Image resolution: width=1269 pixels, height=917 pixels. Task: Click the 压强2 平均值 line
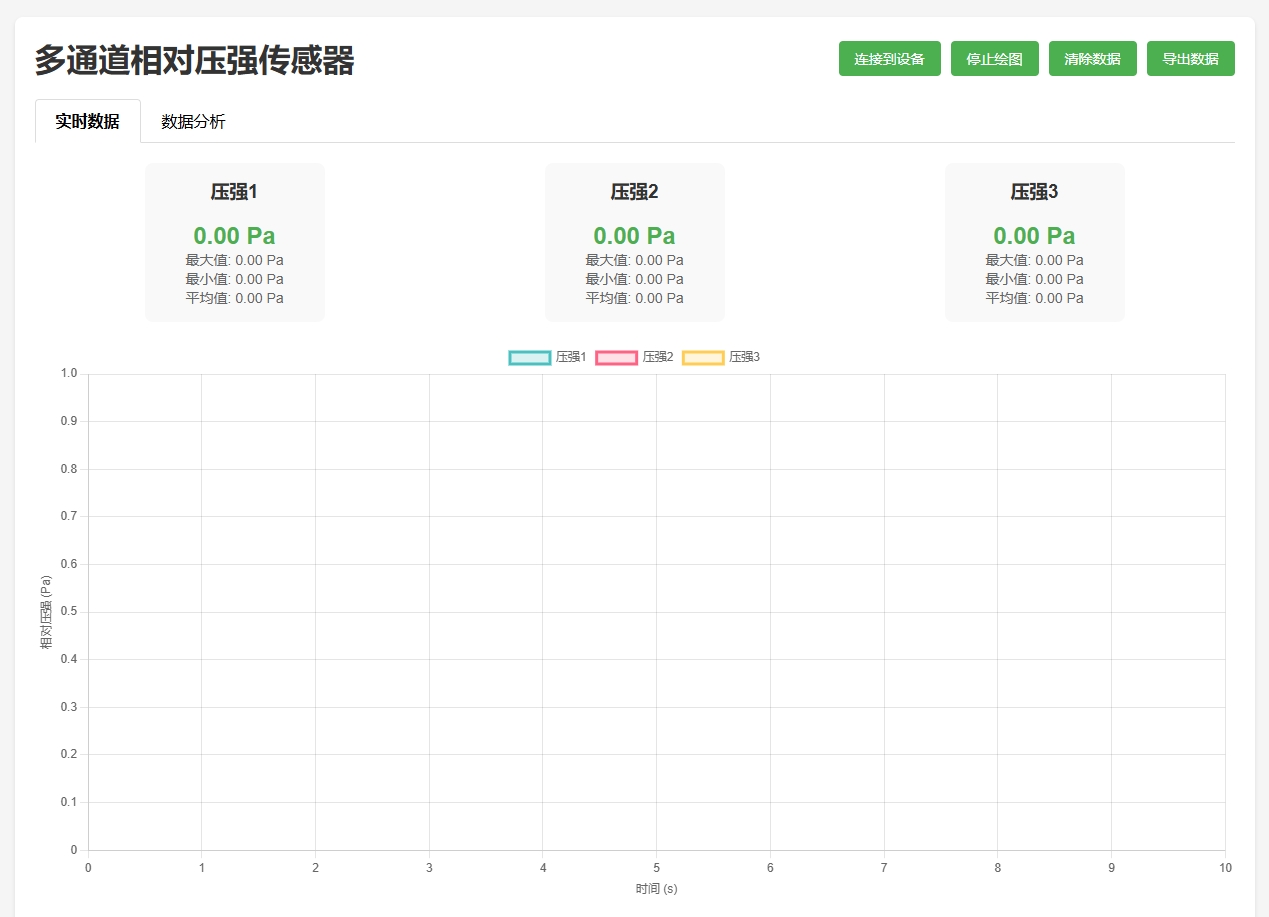634,298
